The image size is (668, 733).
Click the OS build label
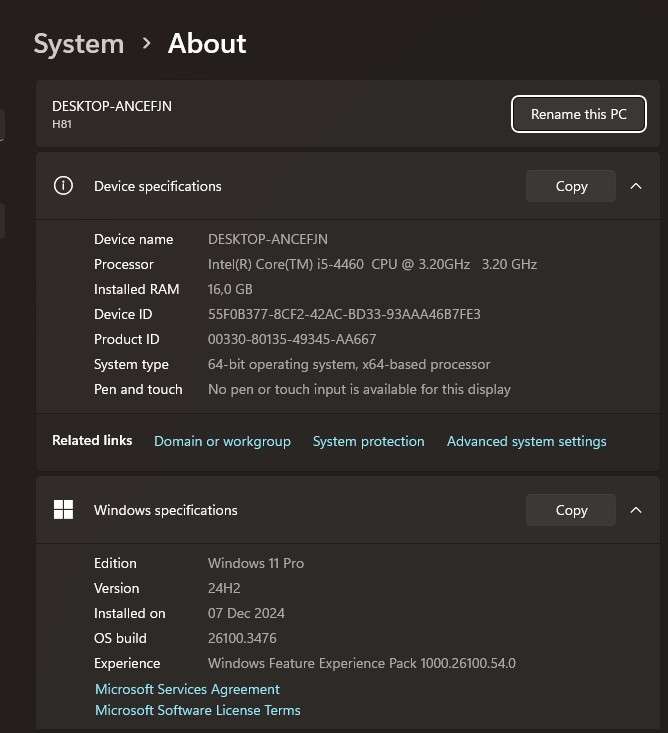(120, 638)
